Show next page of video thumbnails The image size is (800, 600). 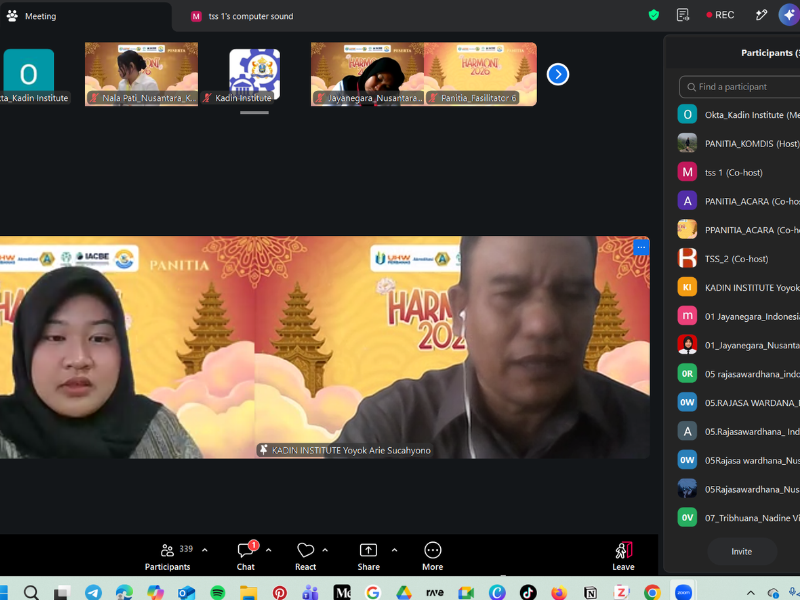point(558,74)
